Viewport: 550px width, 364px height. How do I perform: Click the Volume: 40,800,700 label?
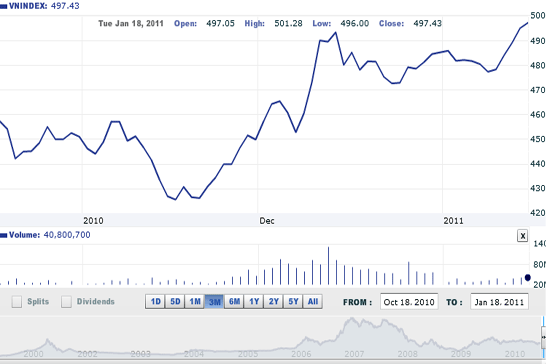pos(45,235)
